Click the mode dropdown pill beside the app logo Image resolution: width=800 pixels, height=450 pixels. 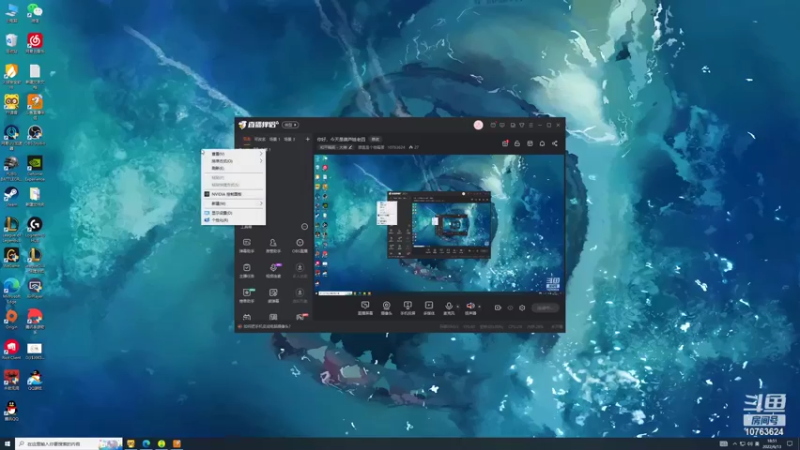(x=291, y=125)
